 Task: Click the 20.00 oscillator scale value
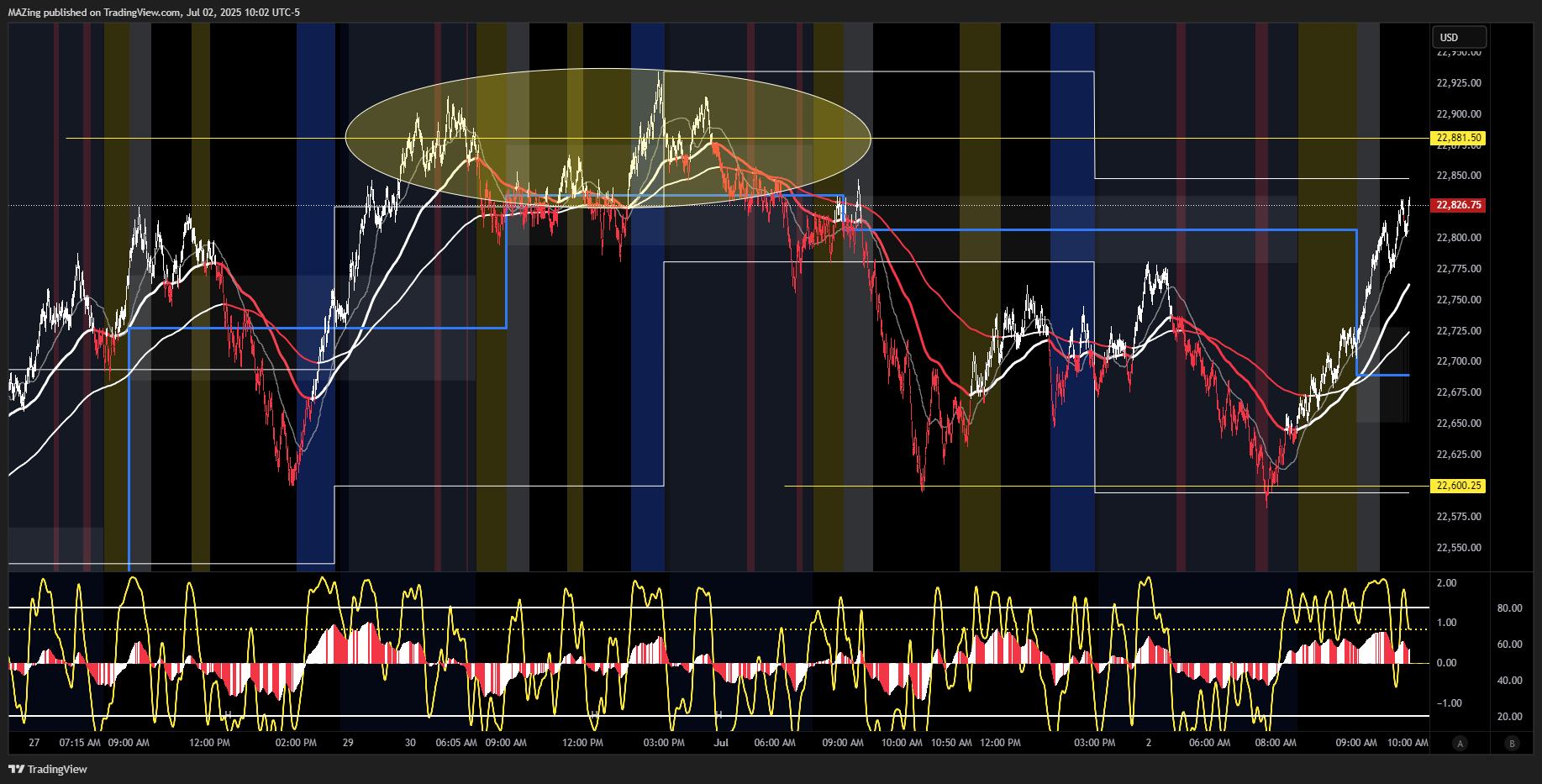1510,717
